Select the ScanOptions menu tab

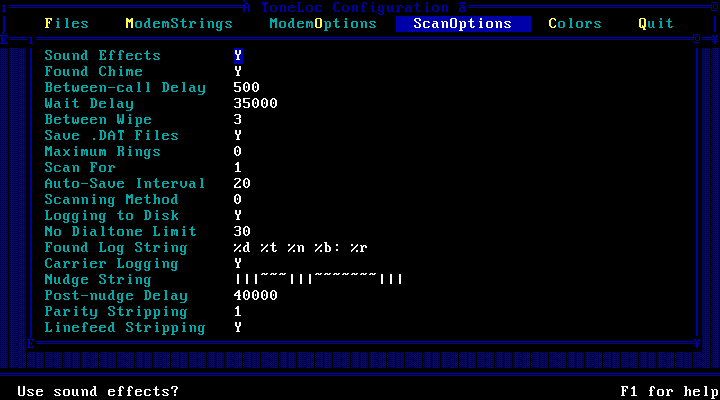point(462,23)
